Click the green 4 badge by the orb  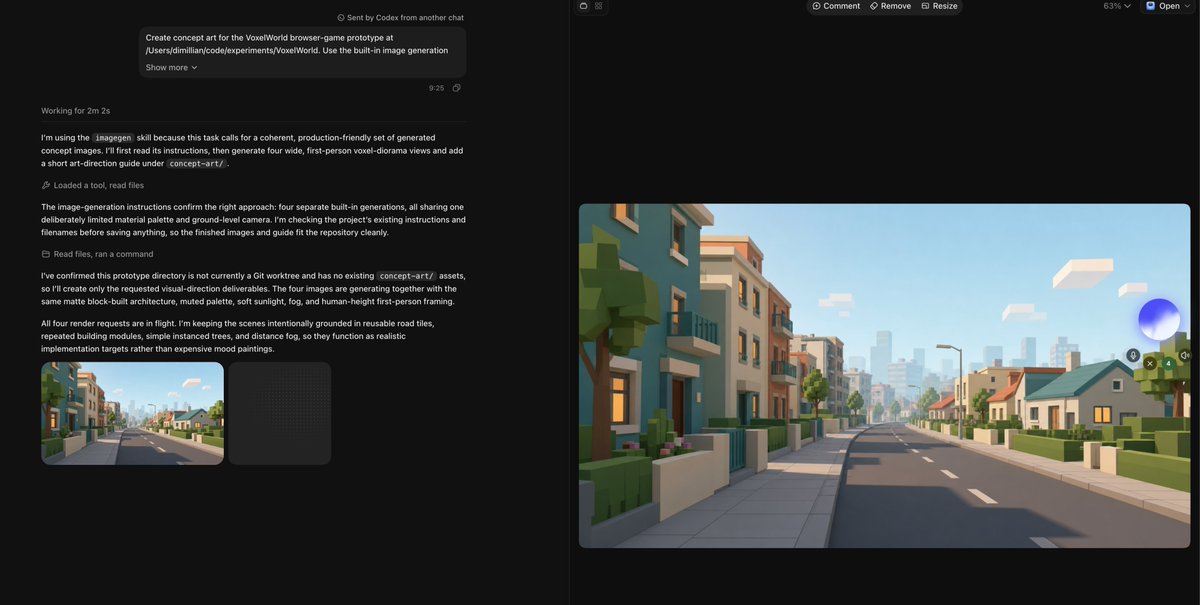click(x=1168, y=364)
